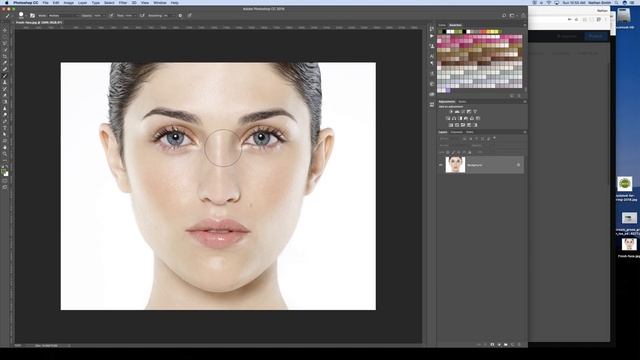Select the Move tool
This screenshot has width=640, height=360.
tap(5, 31)
